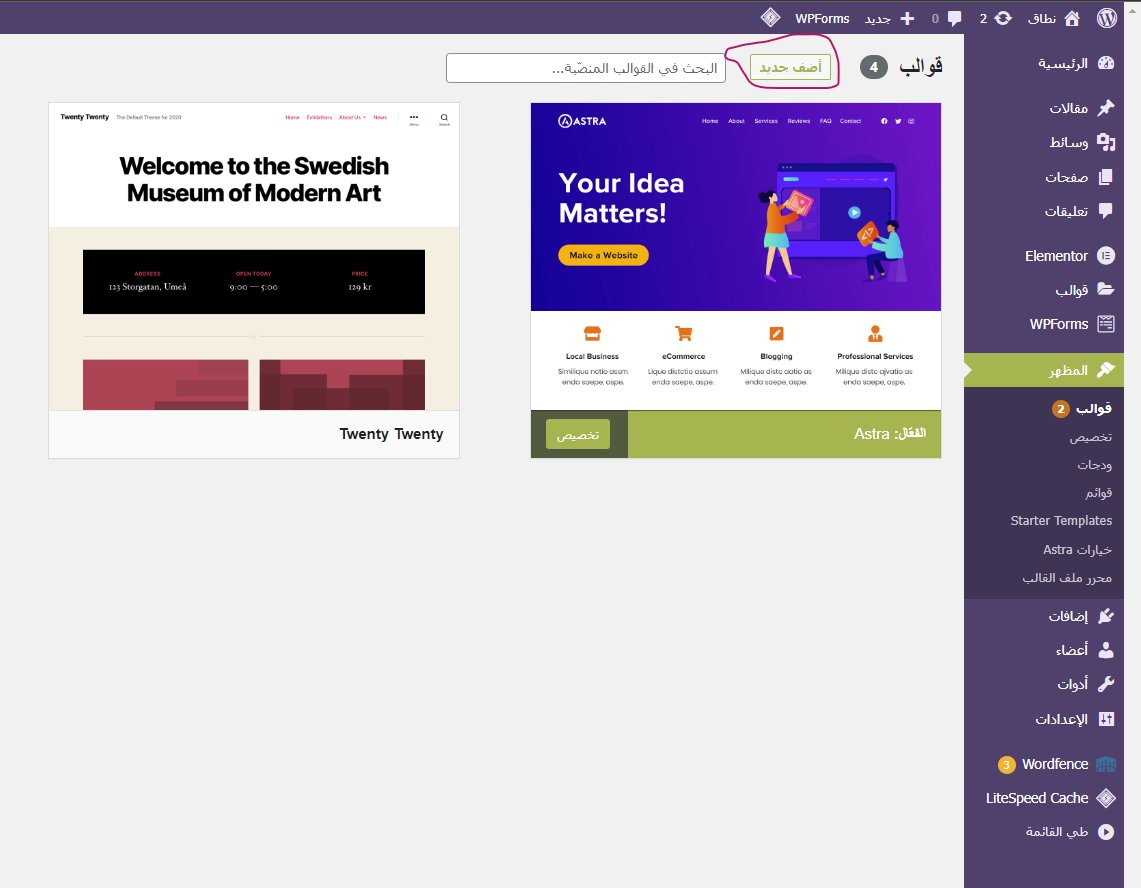
Task: Click طي القائمة to collapse menu
Action: point(1057,832)
